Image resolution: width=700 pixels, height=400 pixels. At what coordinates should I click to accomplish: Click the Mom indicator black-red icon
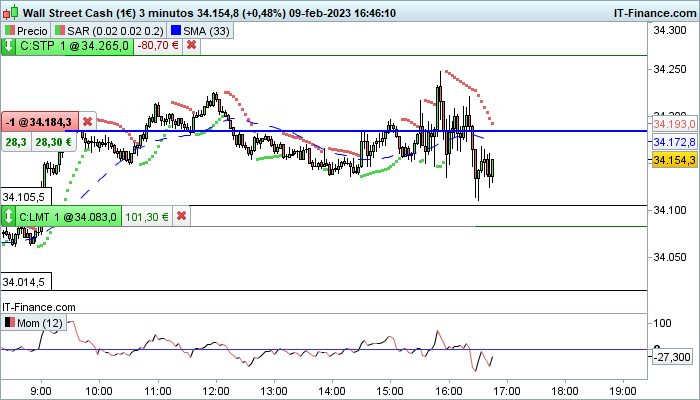[9, 323]
